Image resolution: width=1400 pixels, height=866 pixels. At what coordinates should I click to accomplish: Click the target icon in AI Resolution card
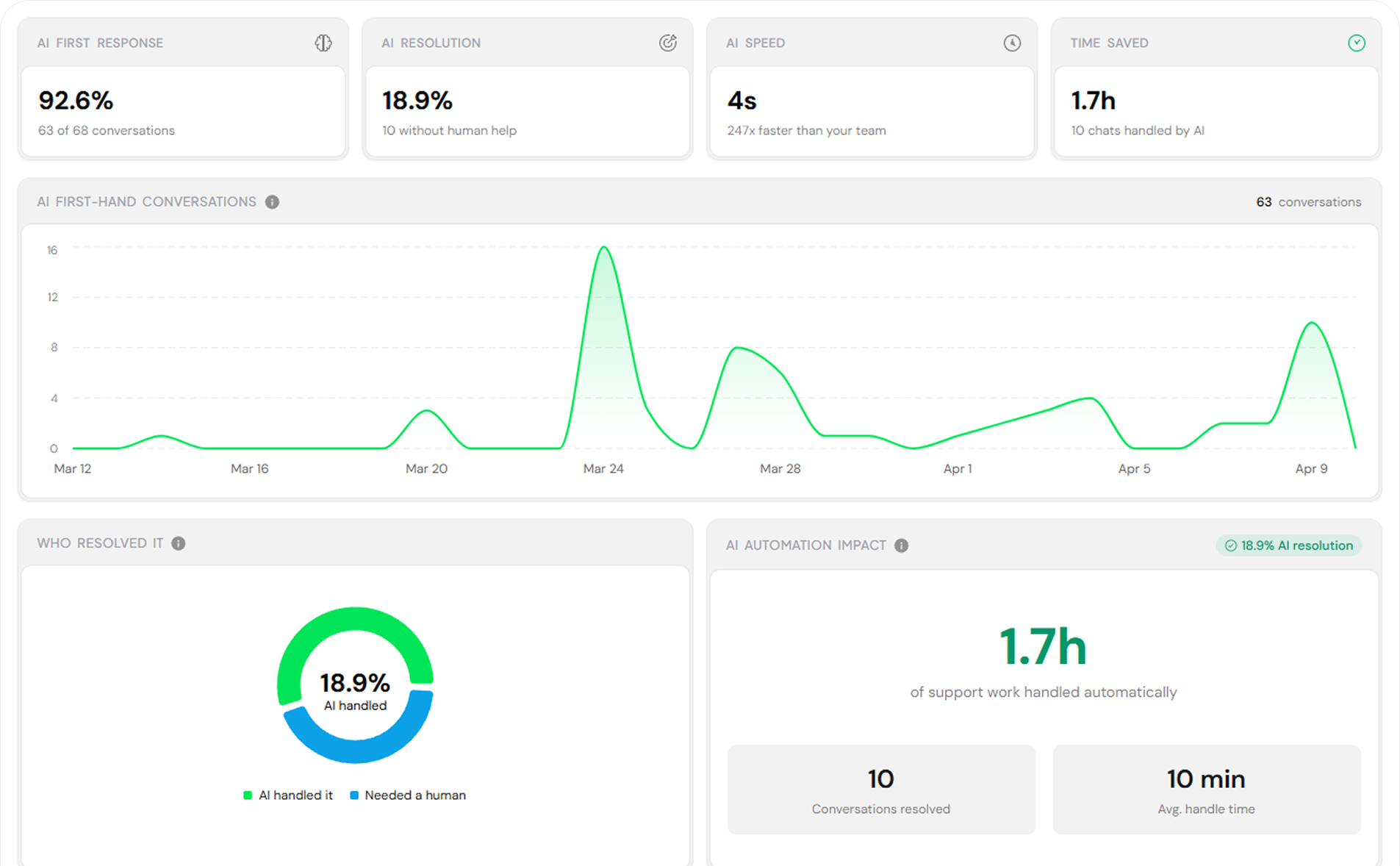pos(667,43)
